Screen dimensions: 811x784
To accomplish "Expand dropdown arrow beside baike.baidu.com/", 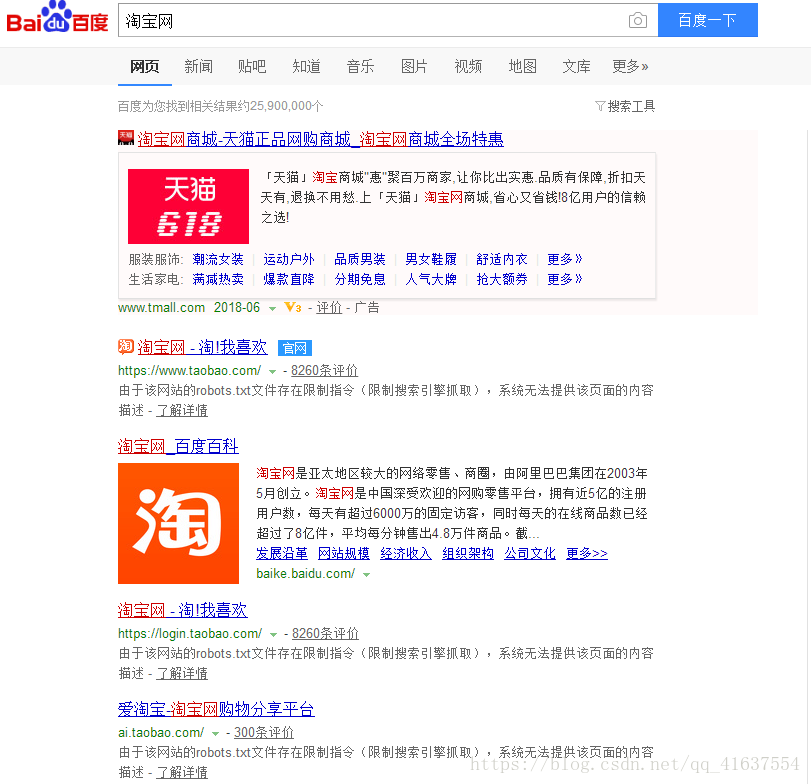I will (366, 575).
